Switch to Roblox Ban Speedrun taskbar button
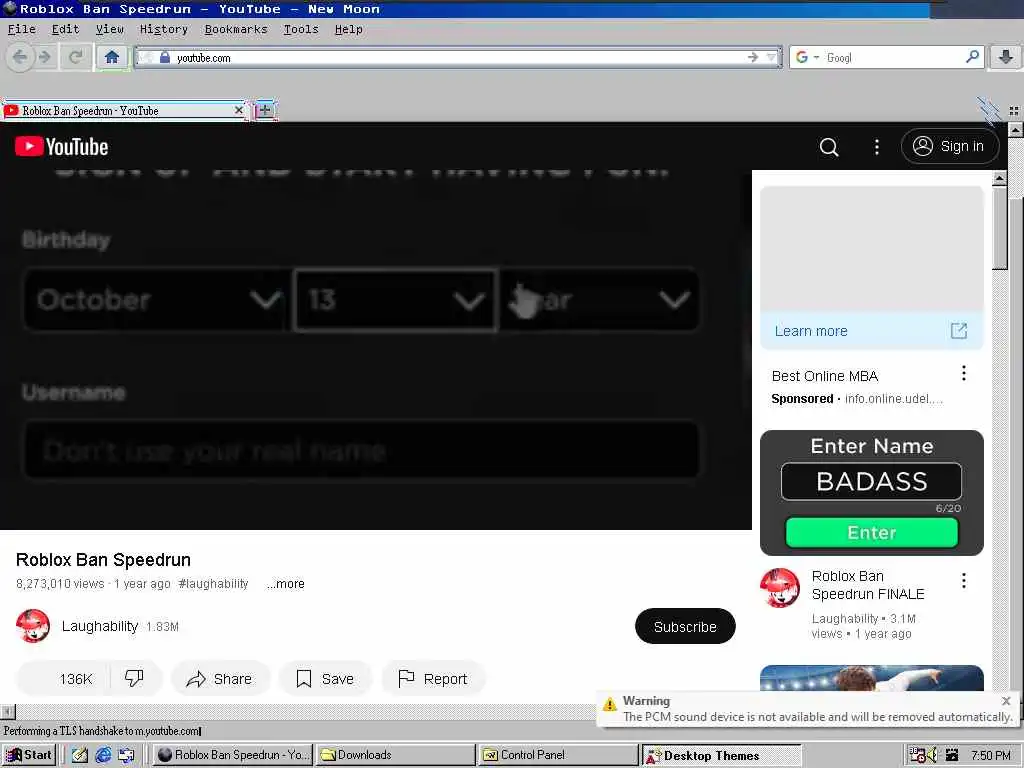Image resolution: width=1024 pixels, height=768 pixels. click(232, 755)
